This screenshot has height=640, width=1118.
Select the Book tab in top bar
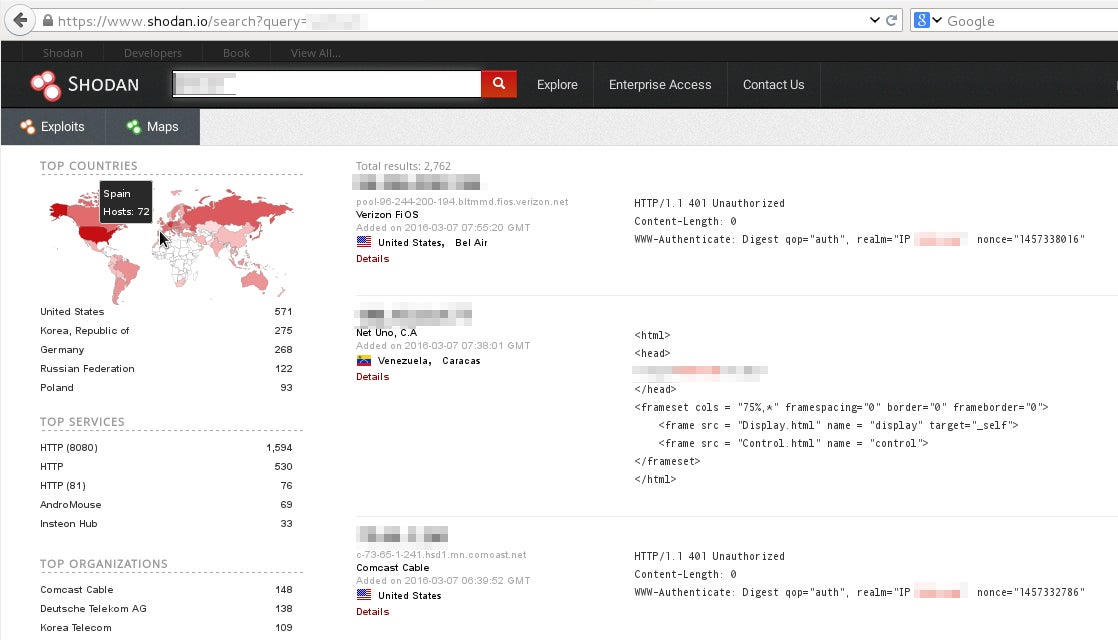point(236,53)
